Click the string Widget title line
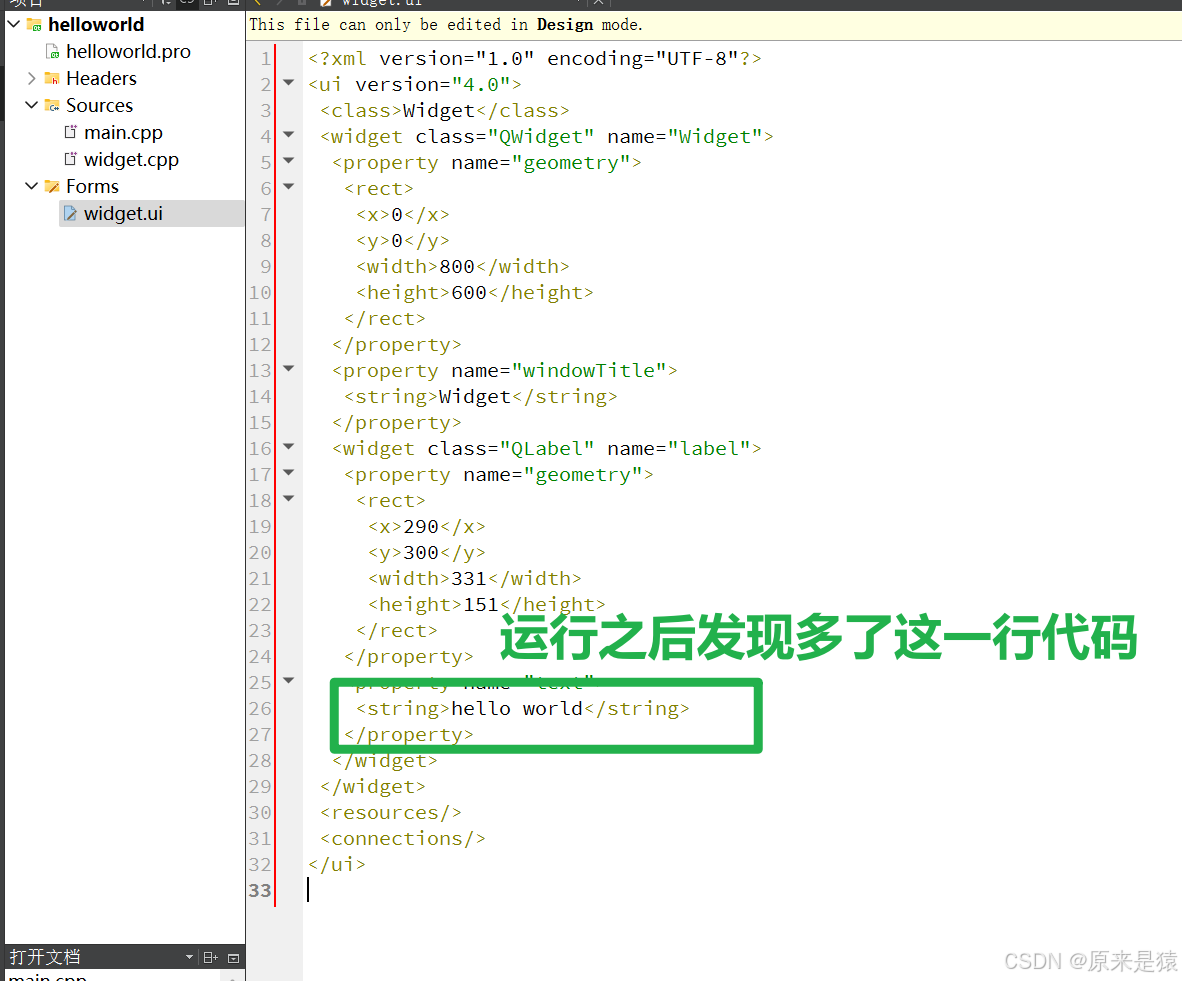1182x981 pixels. 480,397
